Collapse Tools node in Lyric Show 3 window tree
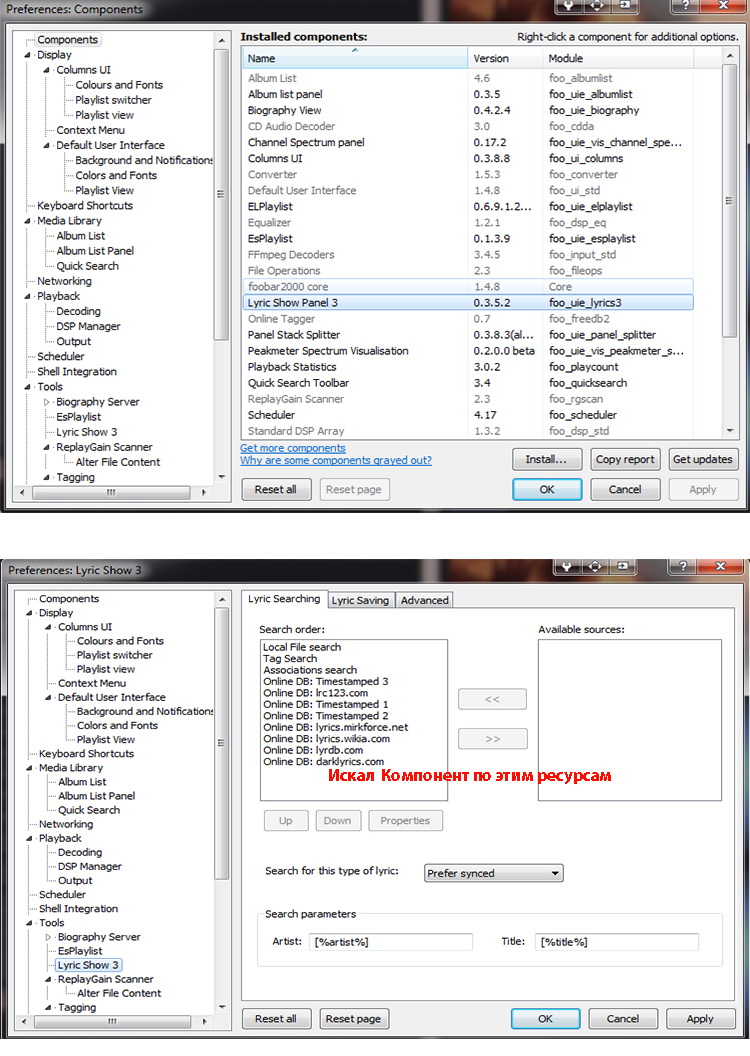 tap(29, 923)
